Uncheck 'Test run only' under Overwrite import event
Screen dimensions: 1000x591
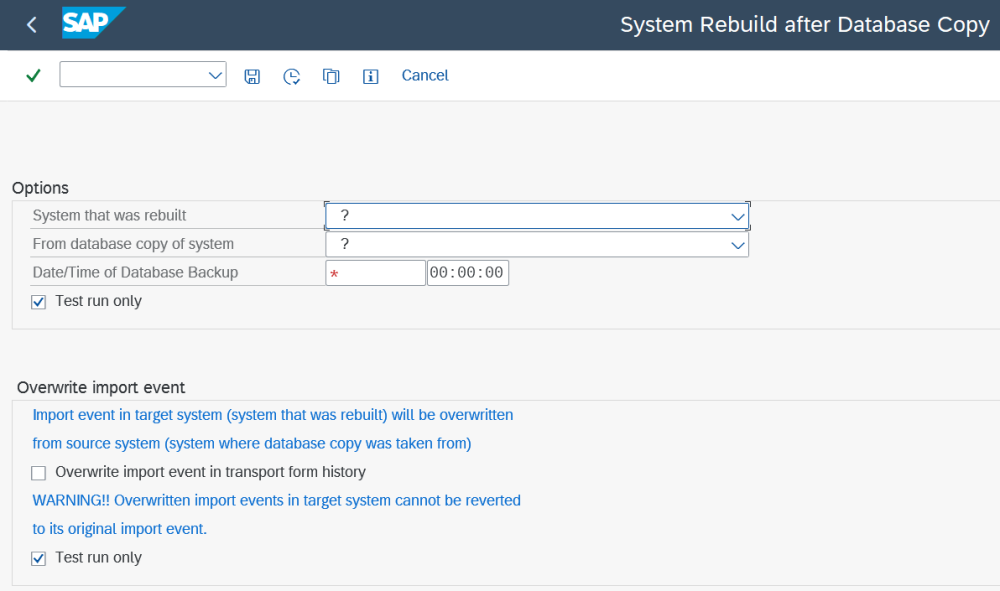click(x=39, y=559)
